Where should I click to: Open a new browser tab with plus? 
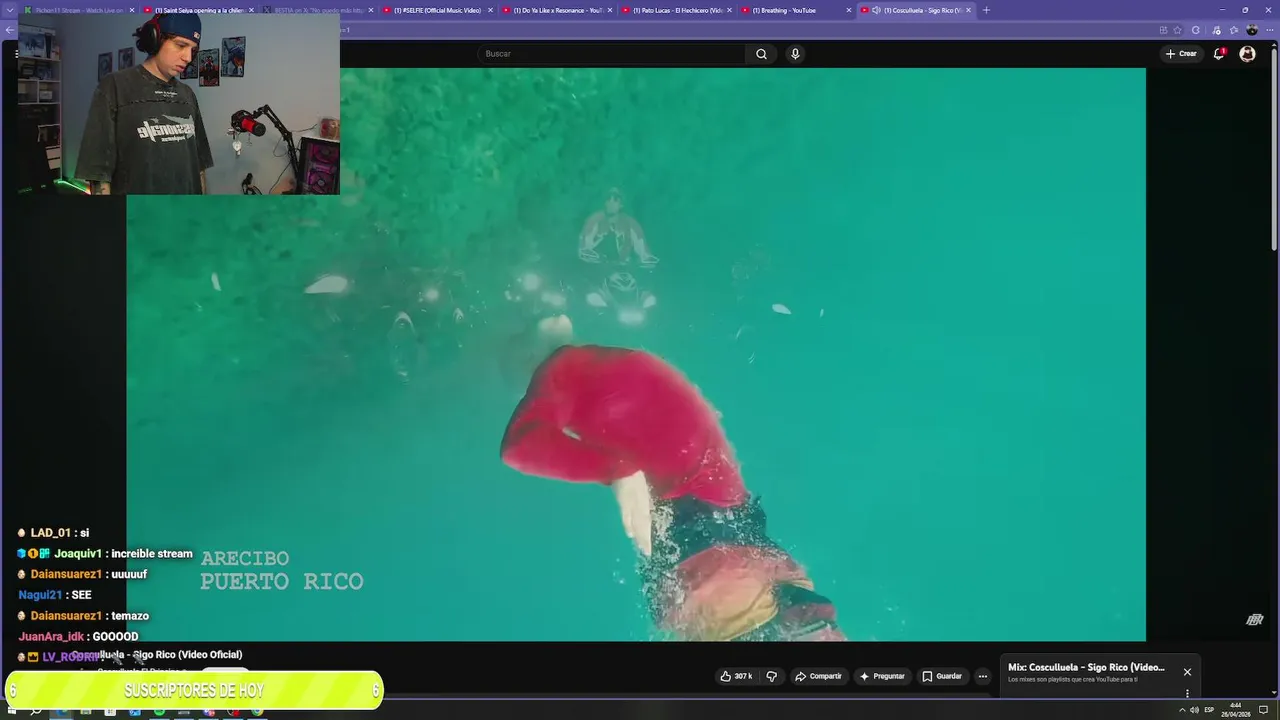[986, 10]
